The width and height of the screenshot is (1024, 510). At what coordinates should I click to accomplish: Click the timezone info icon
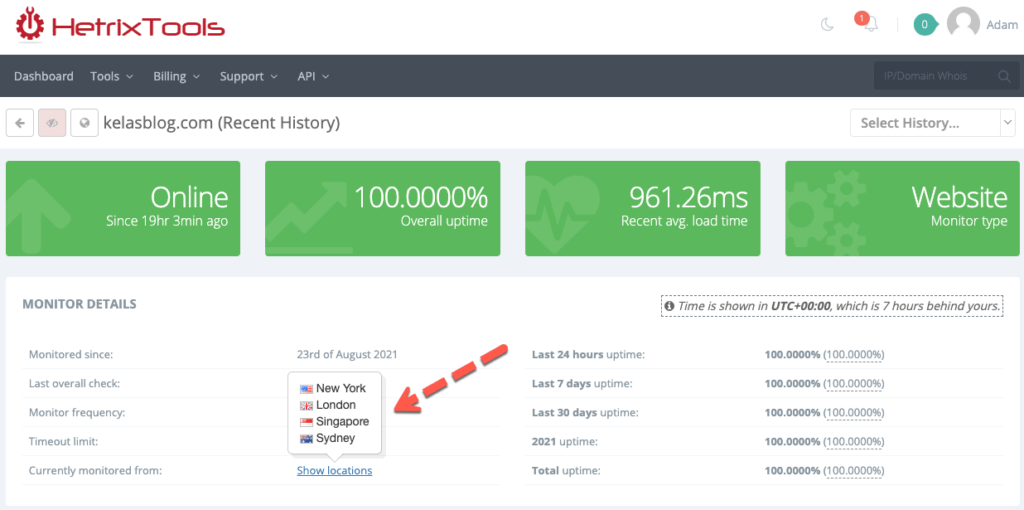[669, 306]
